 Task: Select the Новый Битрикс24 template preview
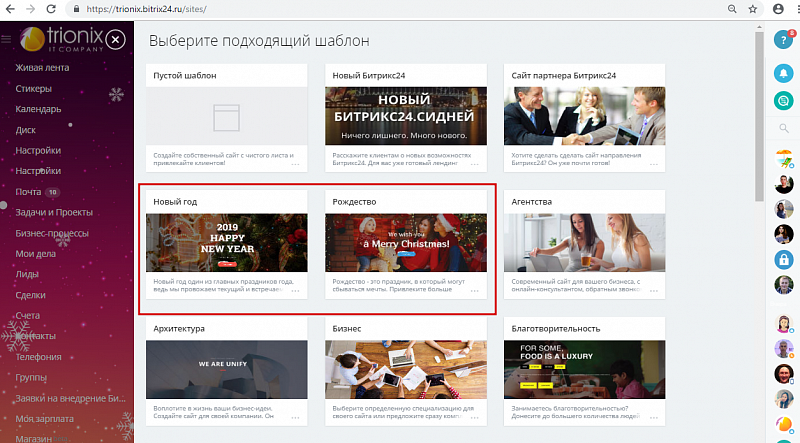406,116
